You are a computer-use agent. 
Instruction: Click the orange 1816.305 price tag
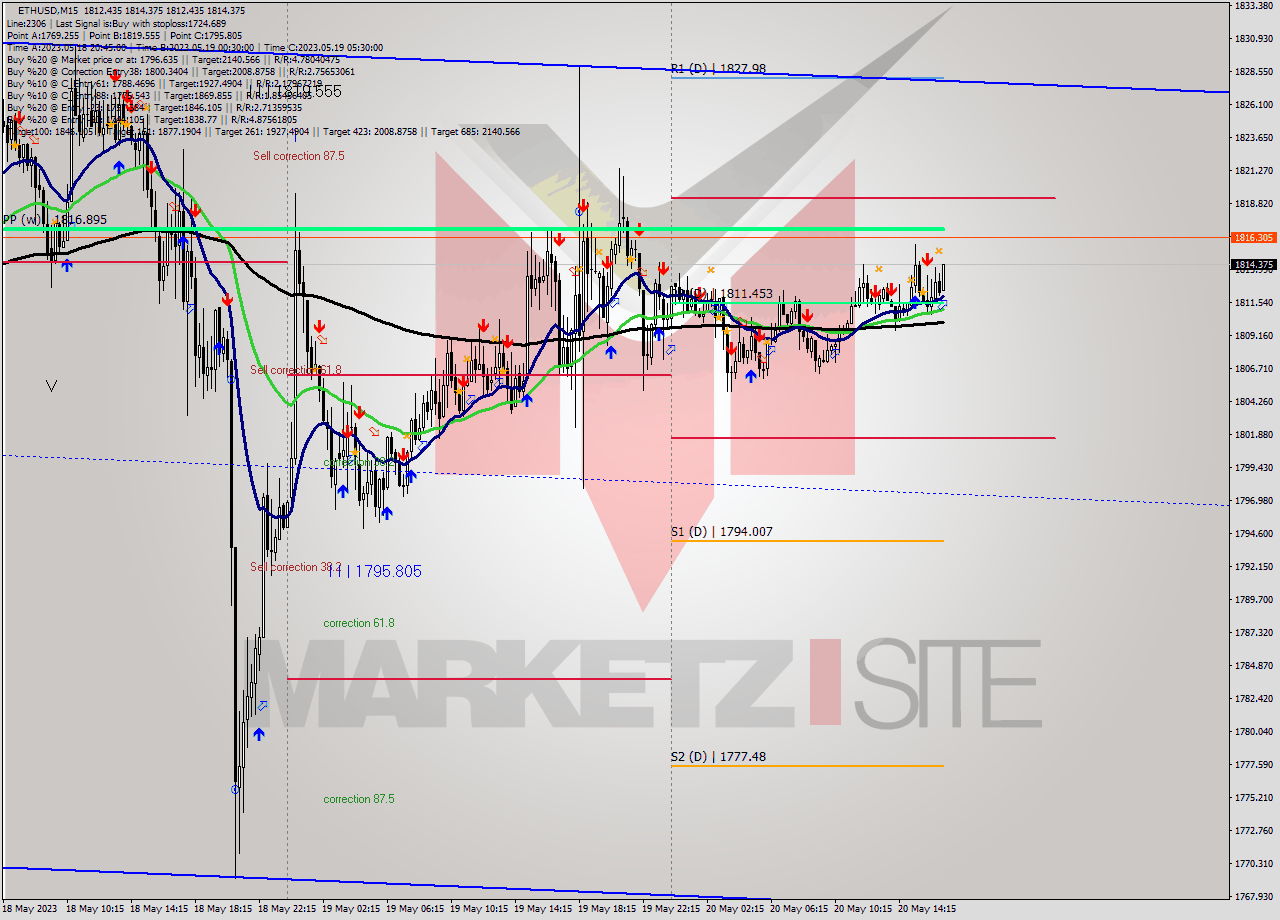click(x=1253, y=238)
